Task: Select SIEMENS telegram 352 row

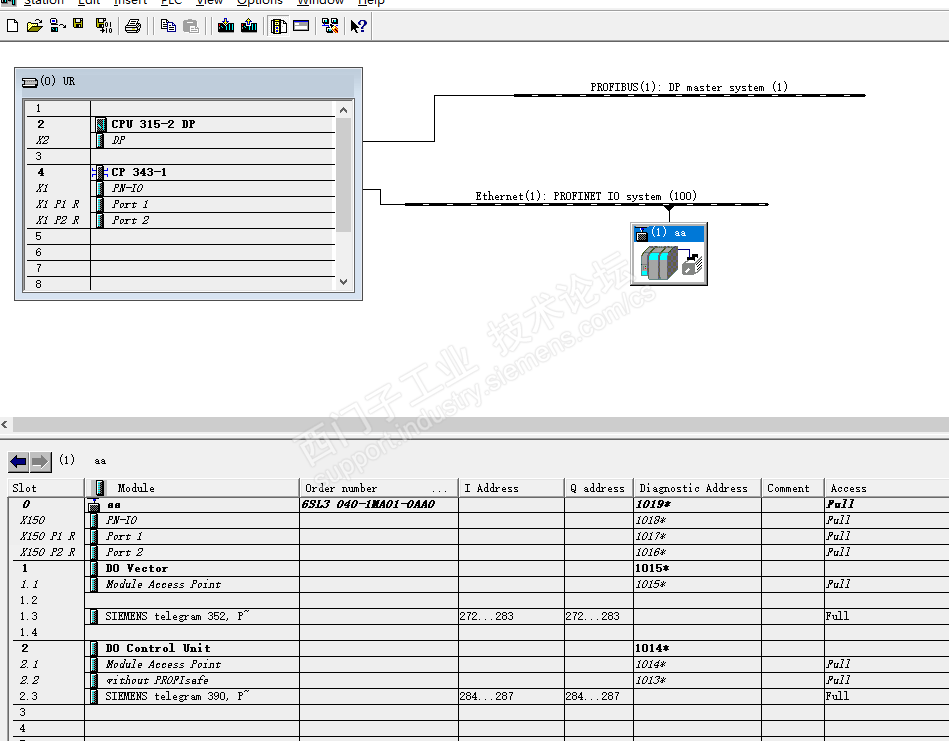Action: [478, 616]
